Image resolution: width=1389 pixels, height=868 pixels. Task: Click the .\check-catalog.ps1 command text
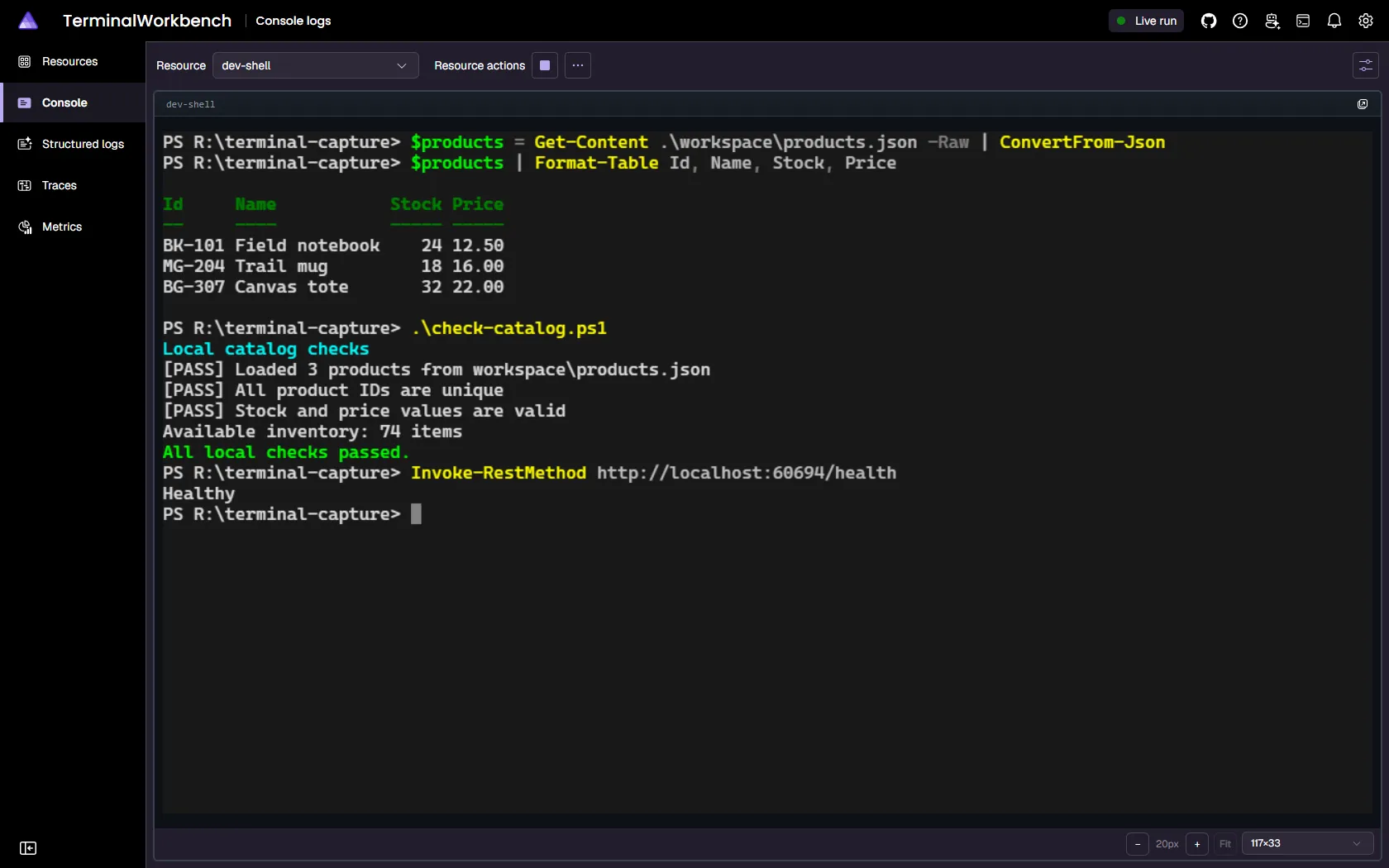509,328
